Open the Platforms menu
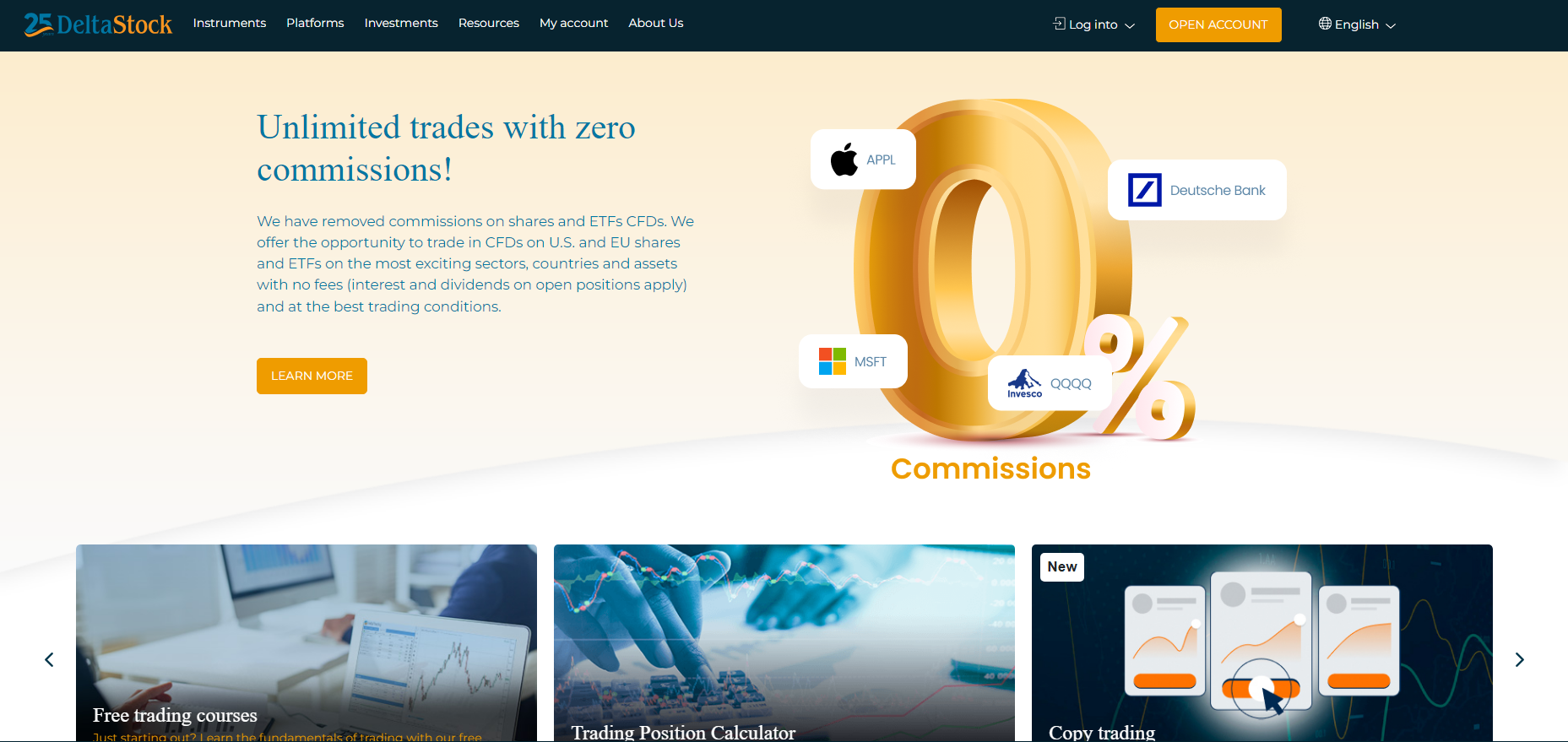 [315, 23]
